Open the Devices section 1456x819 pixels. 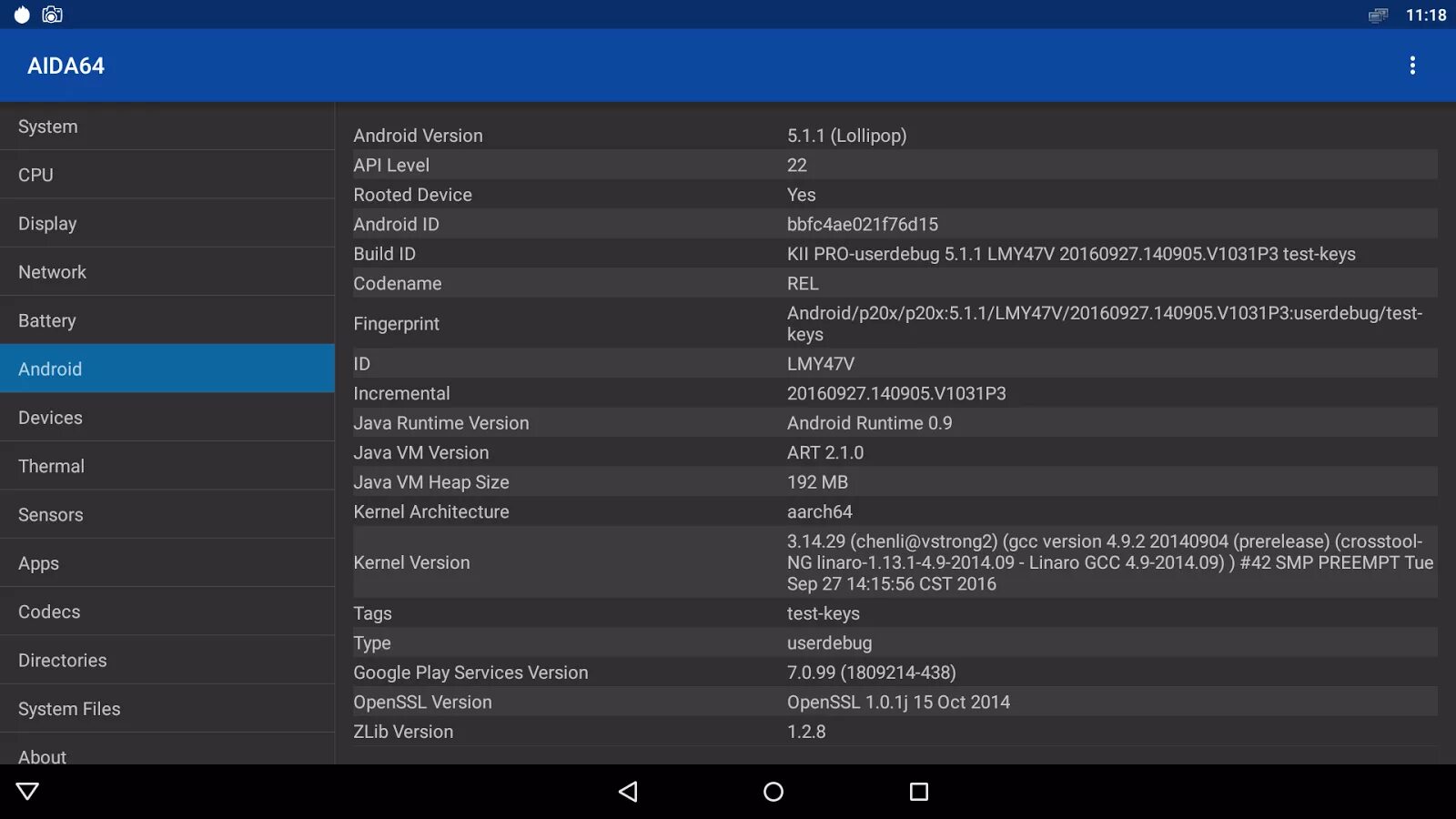coord(167,418)
